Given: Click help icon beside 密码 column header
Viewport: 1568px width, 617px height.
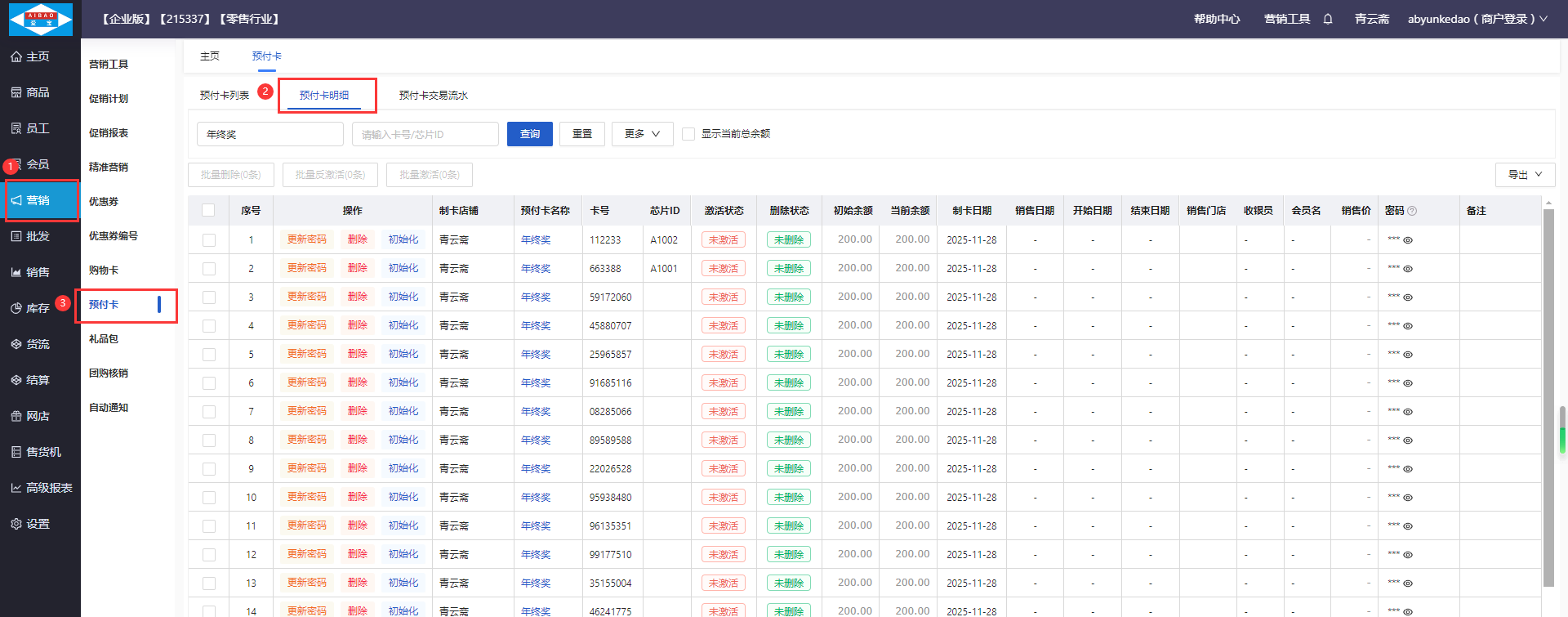Looking at the screenshot, I should [x=1412, y=211].
